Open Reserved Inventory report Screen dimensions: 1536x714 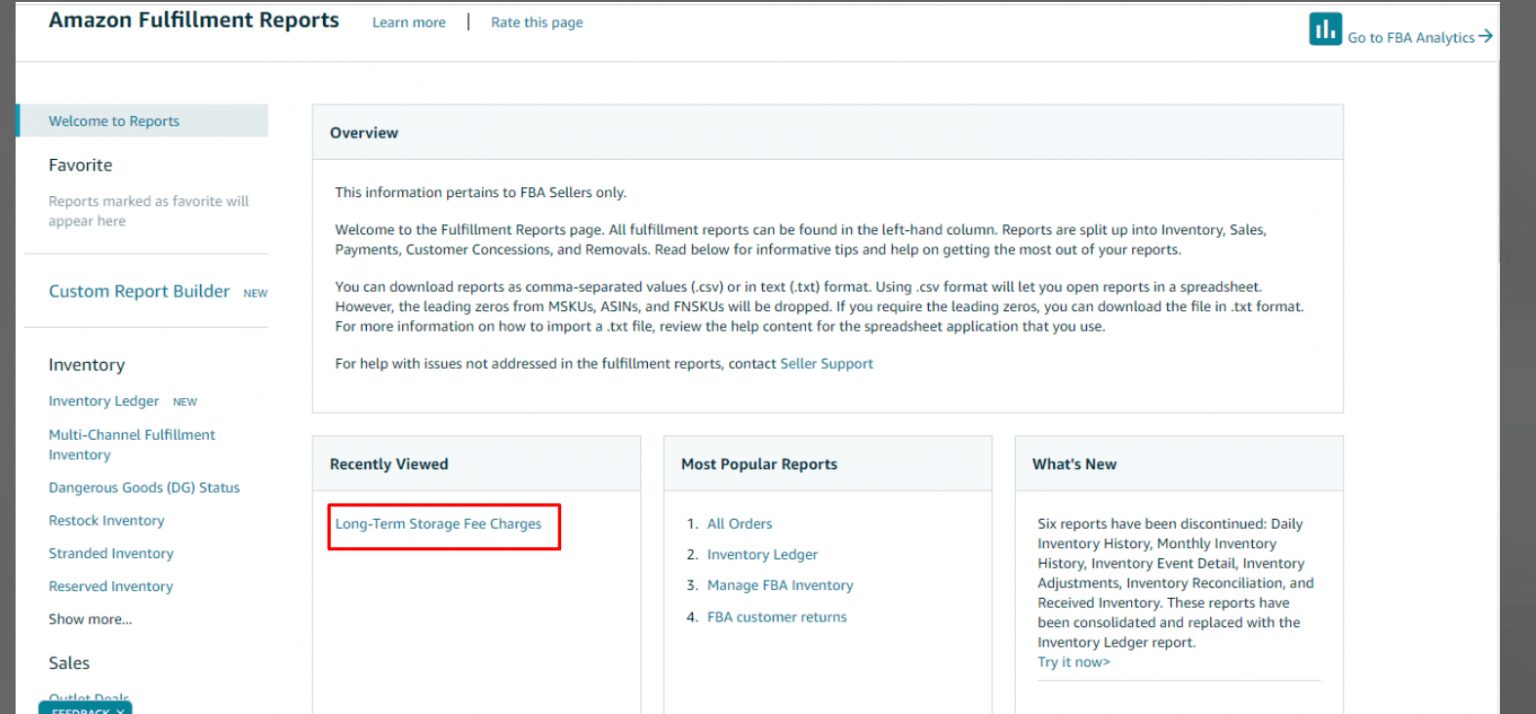pyautogui.click(x=111, y=586)
